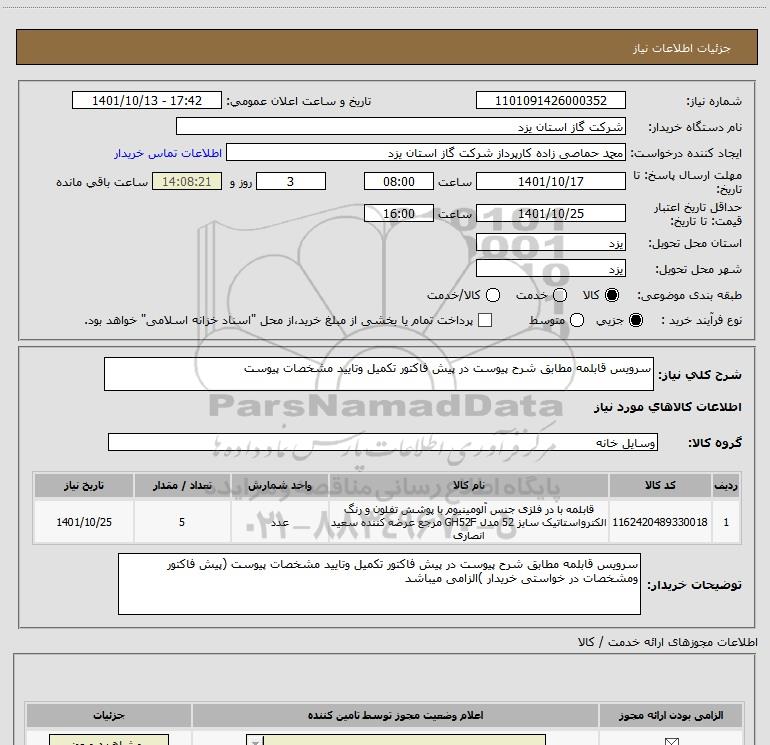The height and width of the screenshot is (745, 770).
Task: Select the کالا category radio button
Action: pos(612,295)
